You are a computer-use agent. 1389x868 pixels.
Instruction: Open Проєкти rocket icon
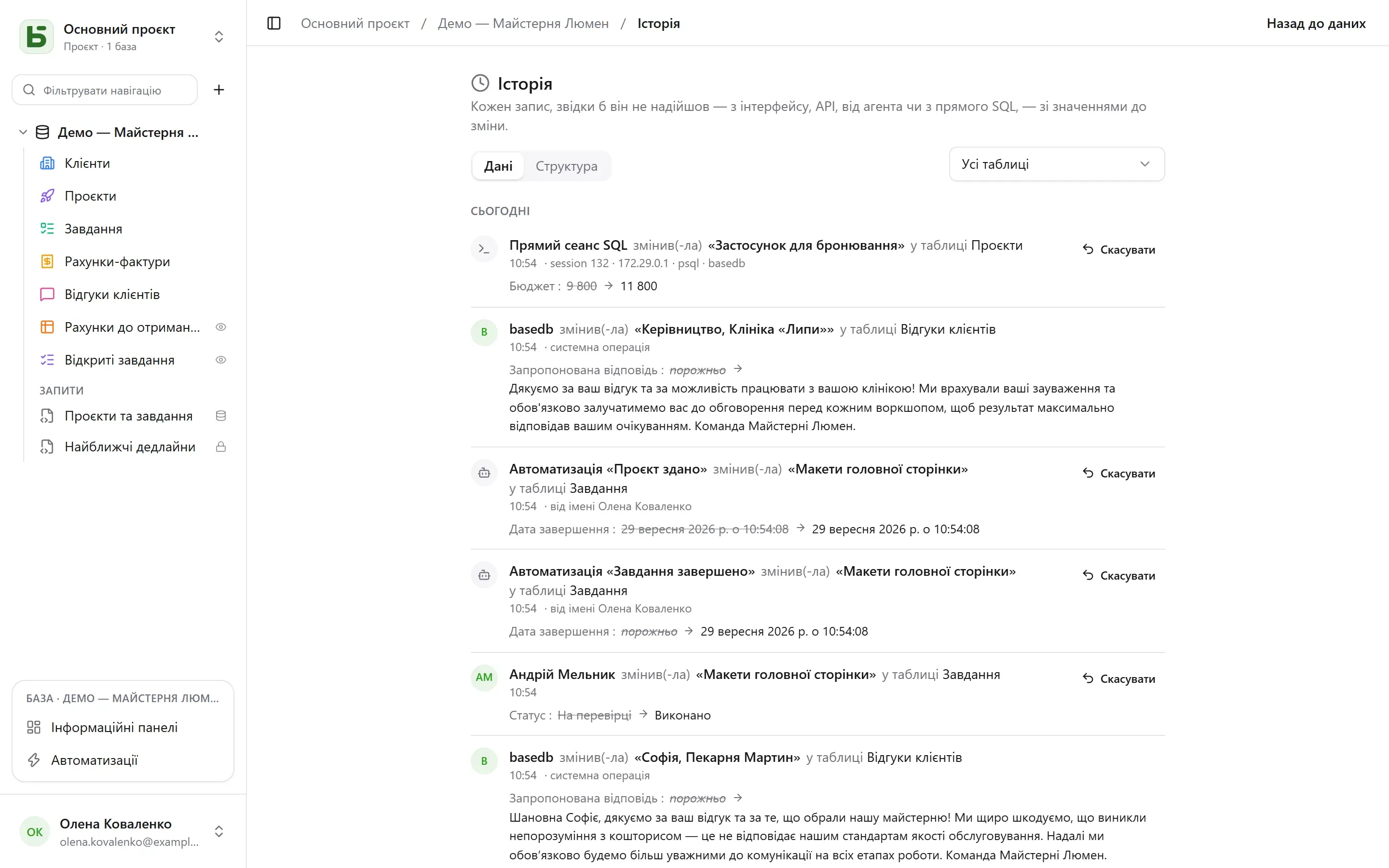pos(47,196)
